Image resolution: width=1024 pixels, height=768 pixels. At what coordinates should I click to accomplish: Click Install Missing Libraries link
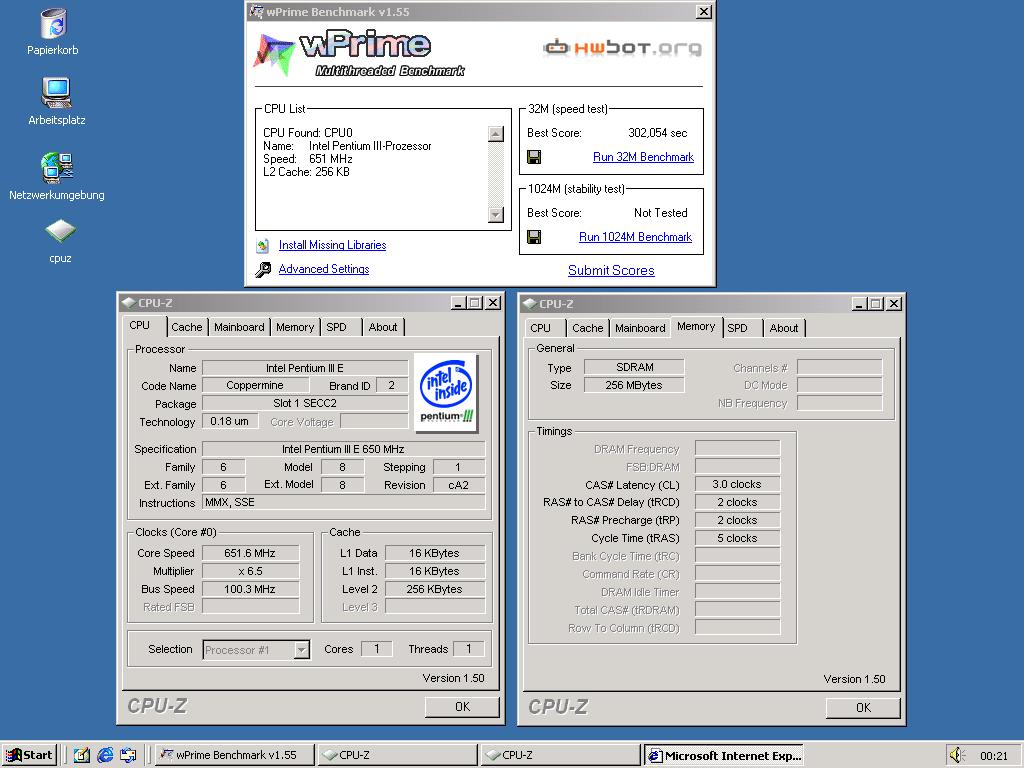tap(332, 245)
